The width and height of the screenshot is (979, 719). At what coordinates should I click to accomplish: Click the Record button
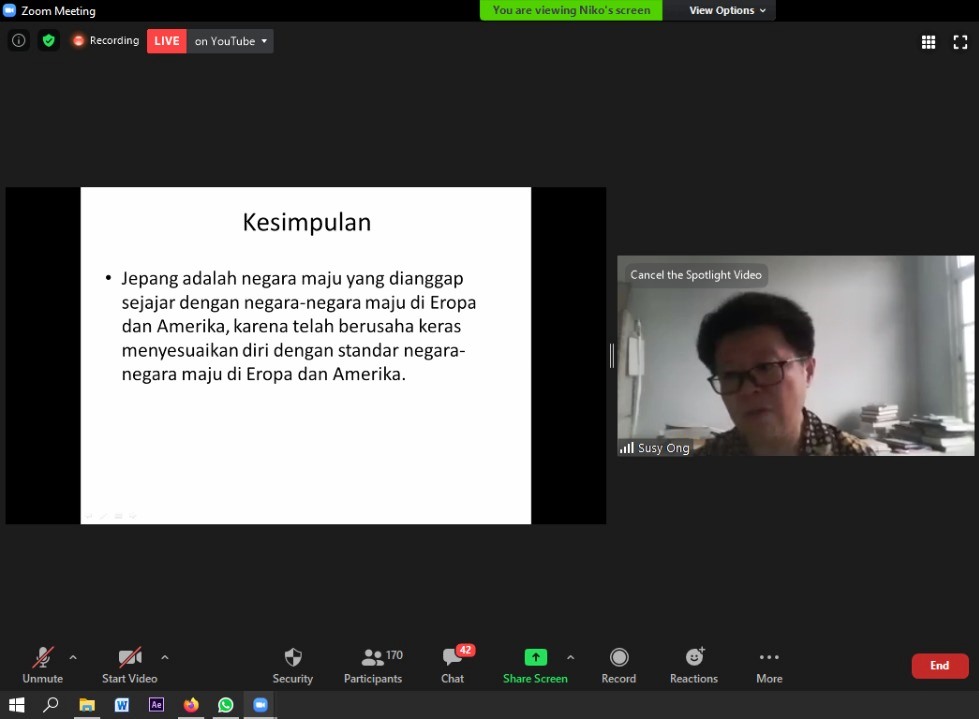619,665
